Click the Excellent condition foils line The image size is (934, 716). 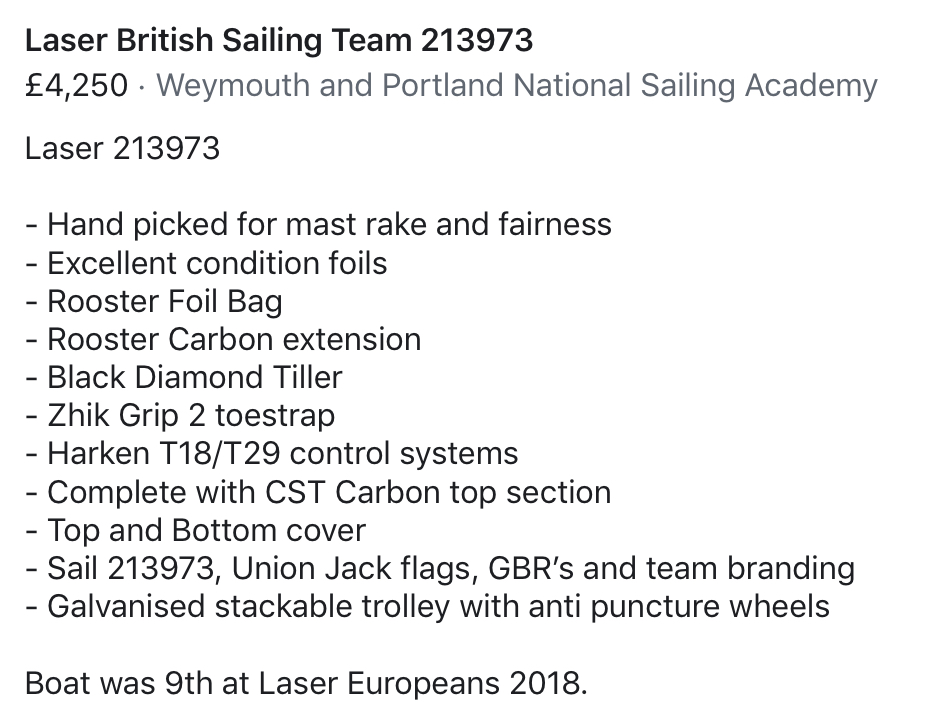pyautogui.click(x=206, y=263)
